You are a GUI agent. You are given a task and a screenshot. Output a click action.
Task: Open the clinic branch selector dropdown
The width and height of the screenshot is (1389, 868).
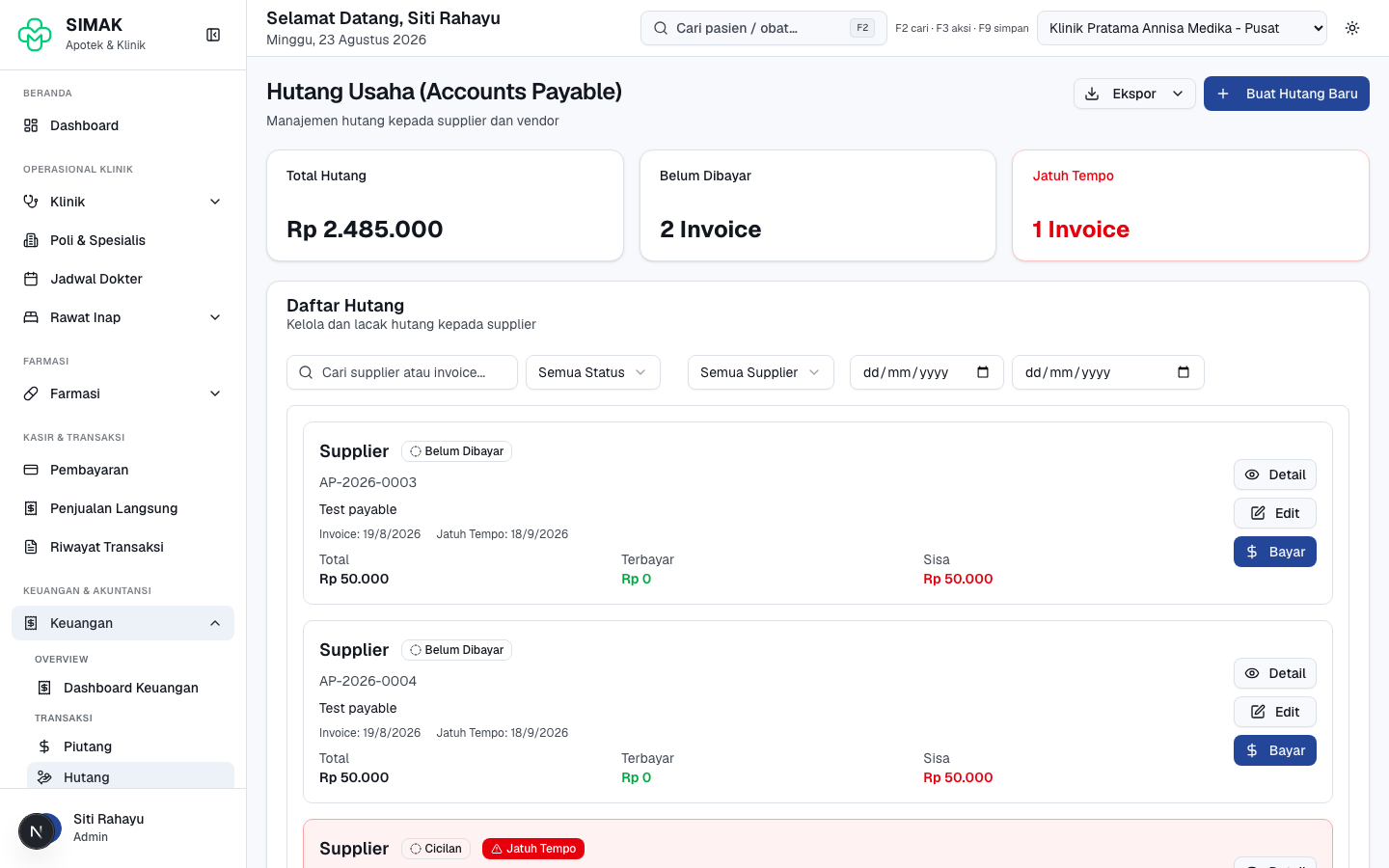click(x=1182, y=28)
